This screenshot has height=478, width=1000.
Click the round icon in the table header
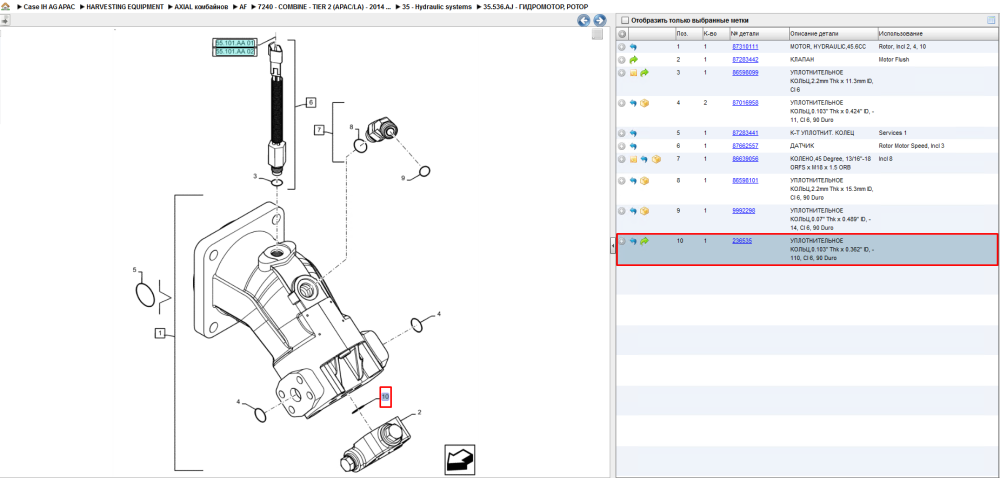[622, 33]
